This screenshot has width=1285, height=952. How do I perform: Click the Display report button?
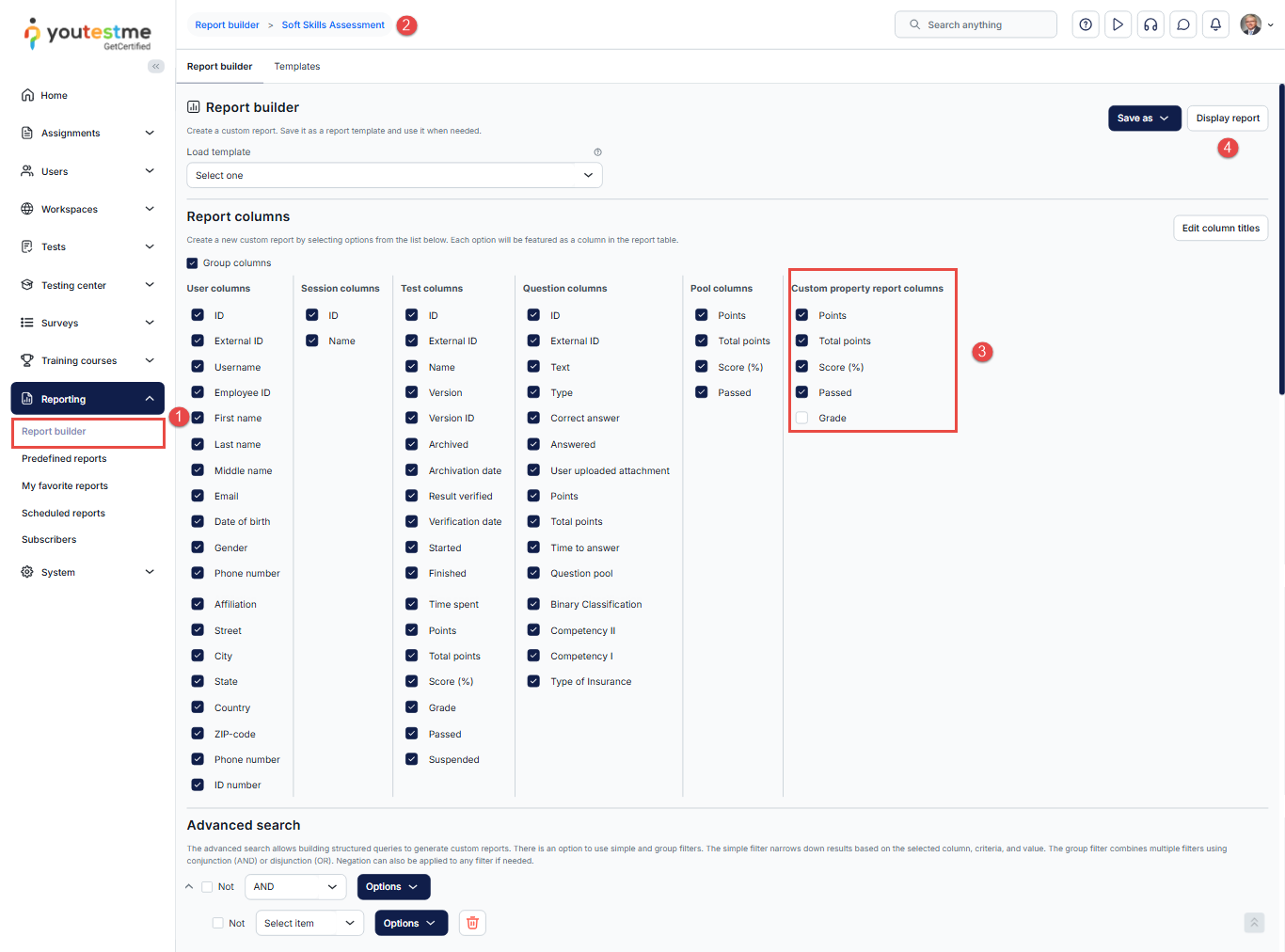[1228, 119]
